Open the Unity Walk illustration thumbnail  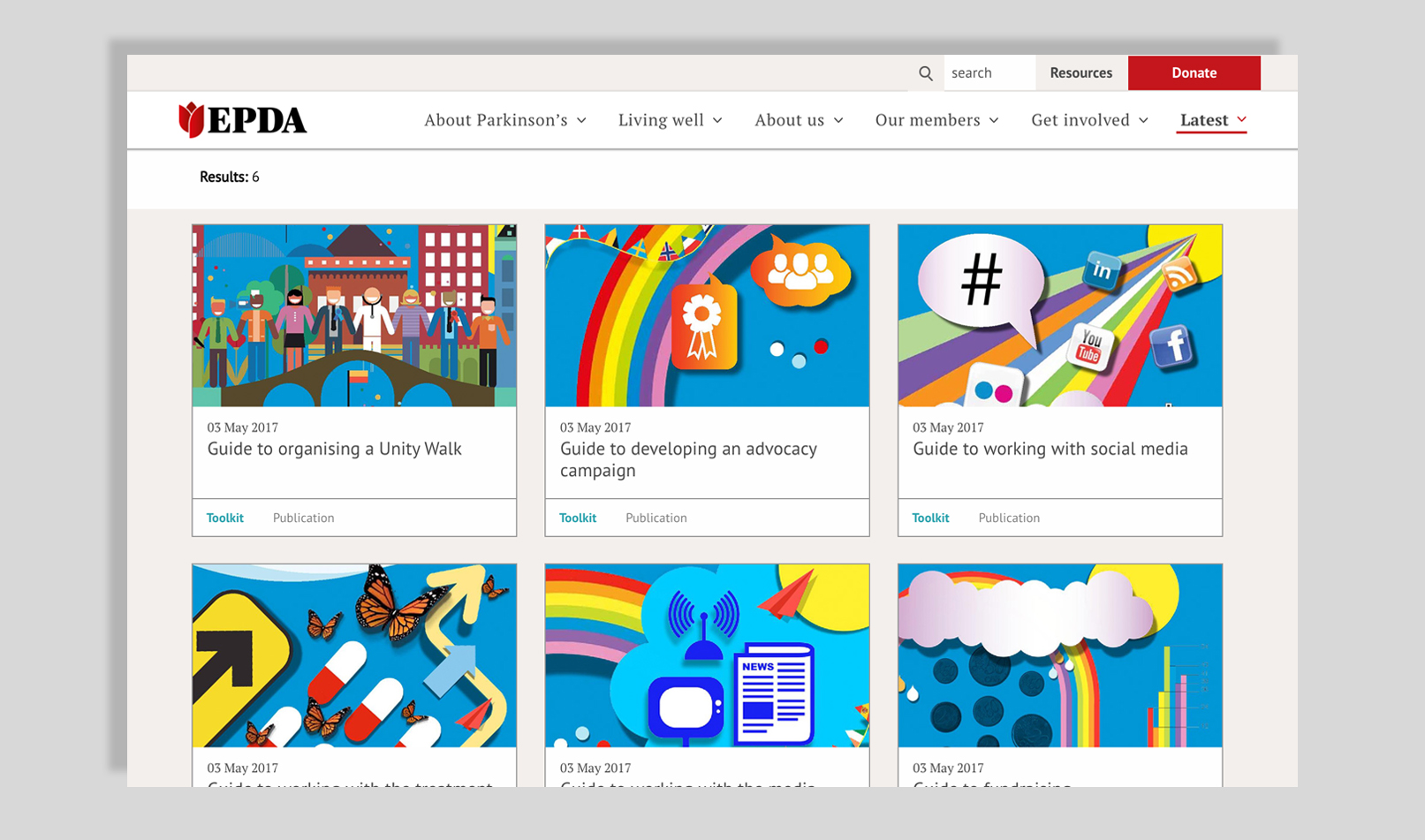point(354,315)
